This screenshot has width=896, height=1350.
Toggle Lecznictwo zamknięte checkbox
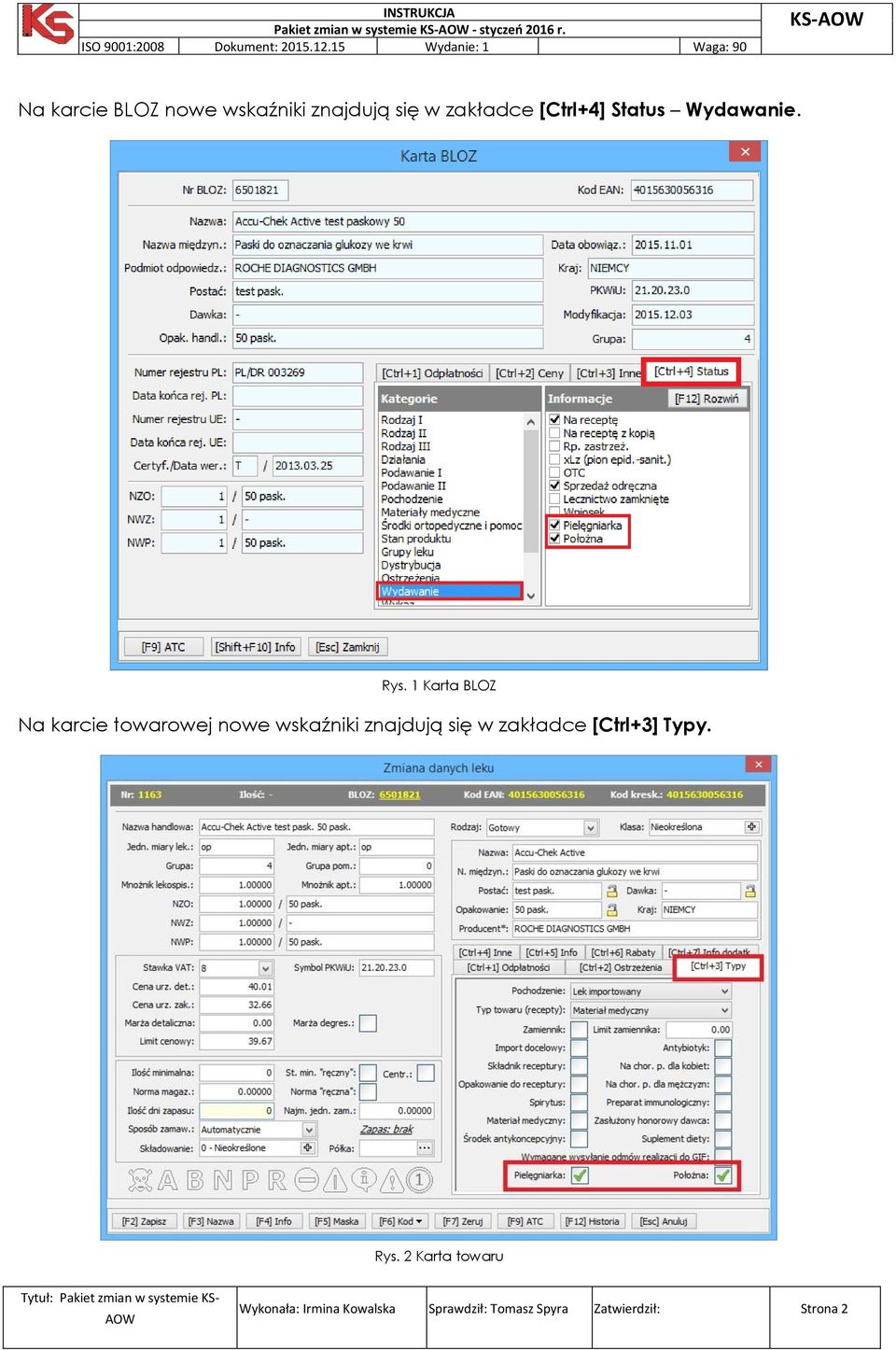point(554,499)
